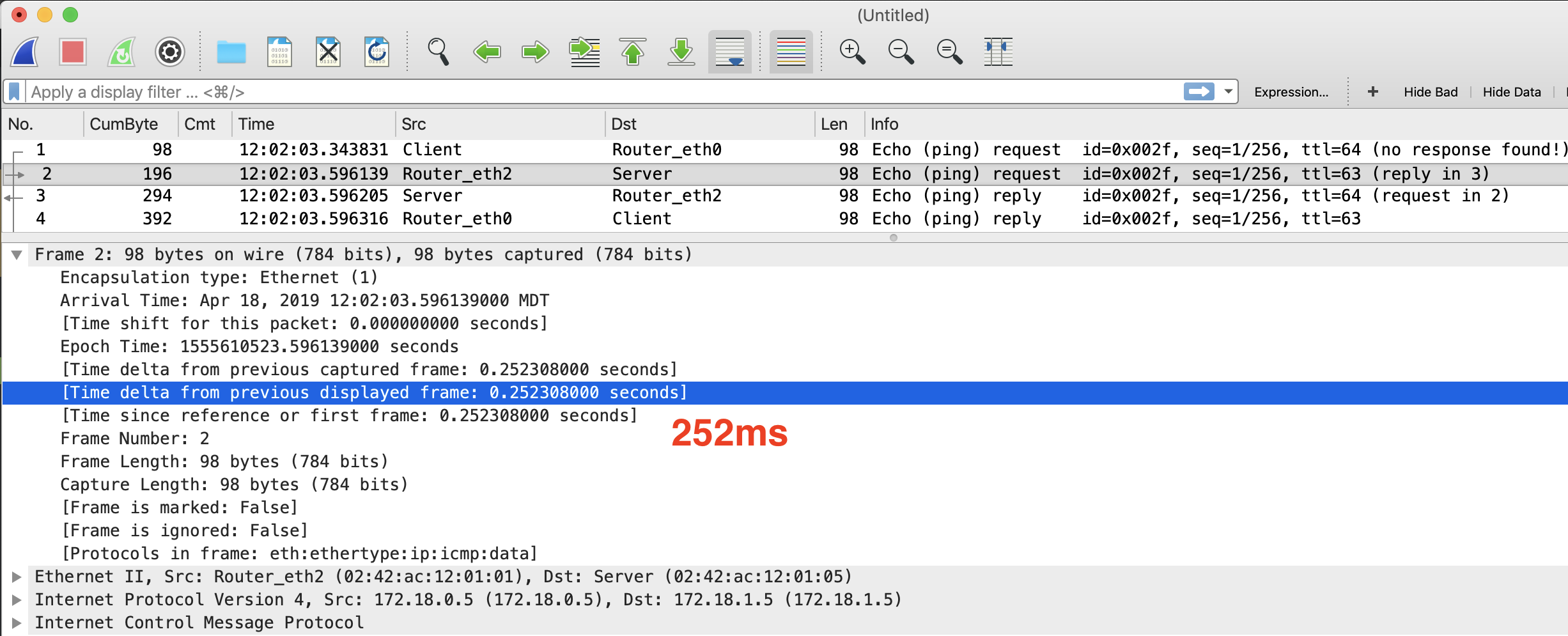Select packet 2 Router_eth2 to Server

point(785,174)
